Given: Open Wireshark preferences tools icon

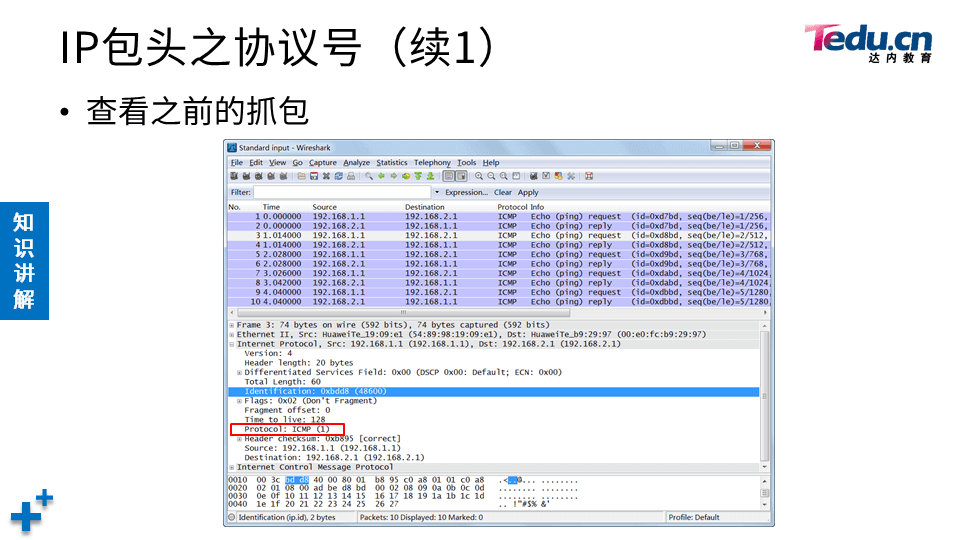Looking at the screenshot, I should point(571,176).
